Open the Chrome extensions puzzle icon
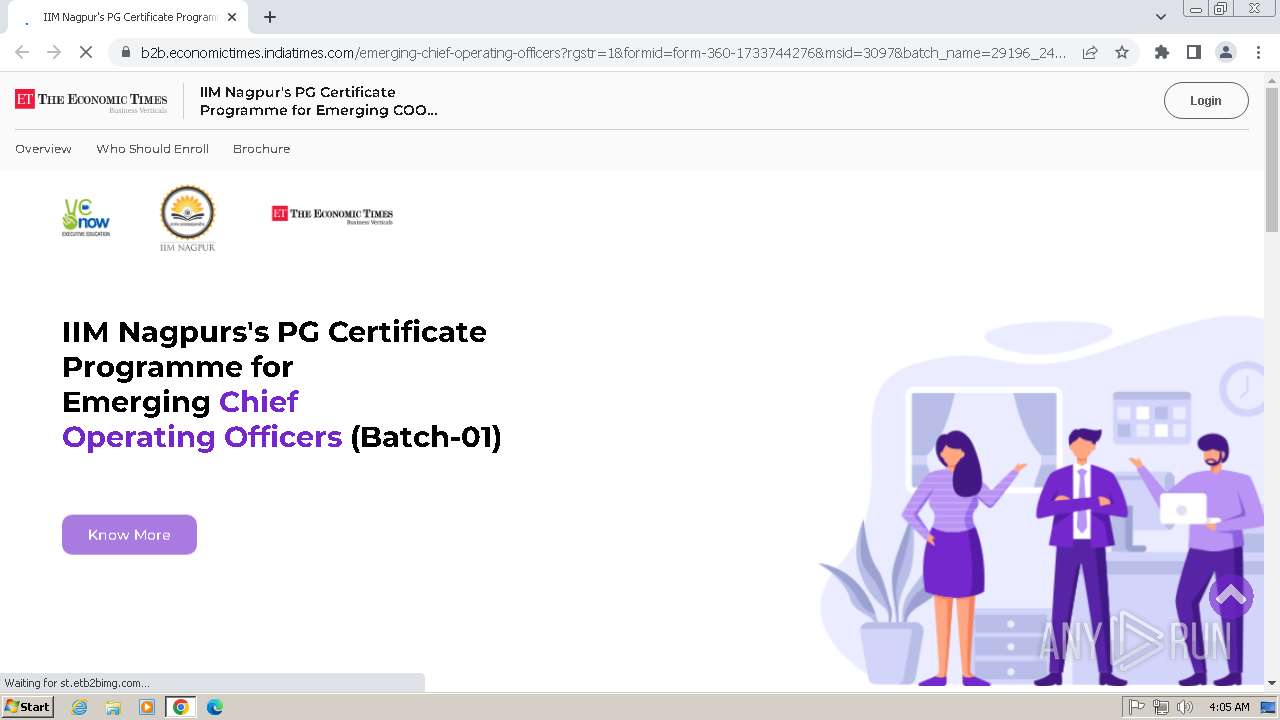Viewport: 1280px width, 720px height. click(1161, 52)
